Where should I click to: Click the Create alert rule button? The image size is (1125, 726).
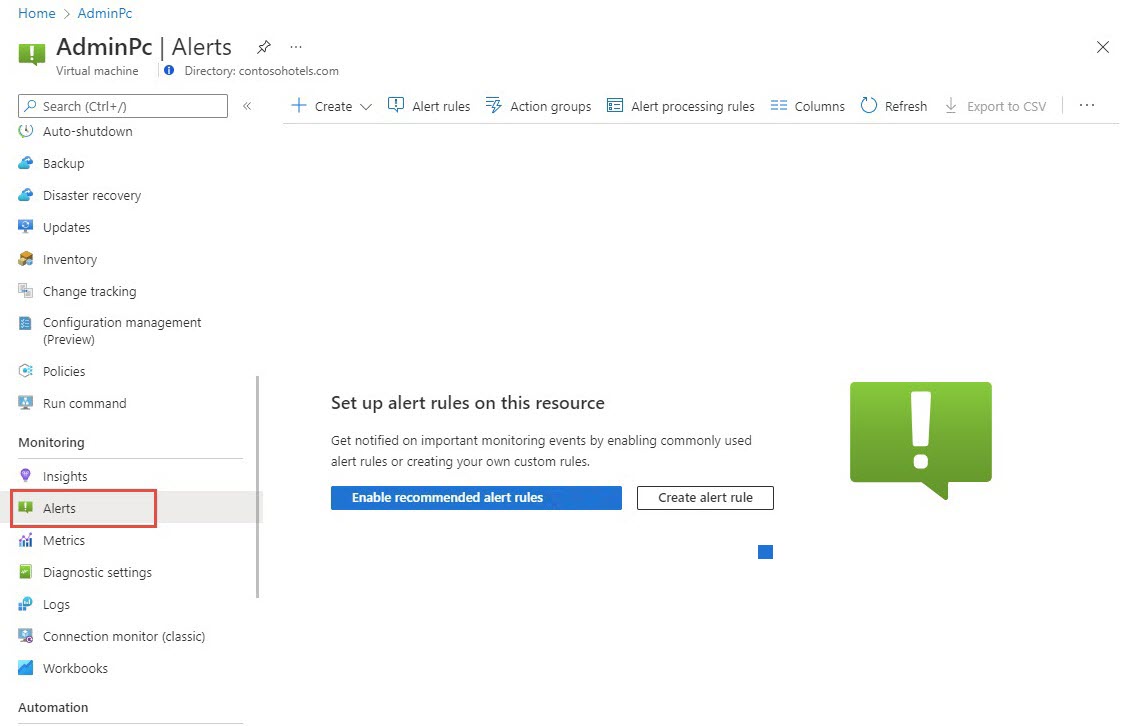pos(705,498)
